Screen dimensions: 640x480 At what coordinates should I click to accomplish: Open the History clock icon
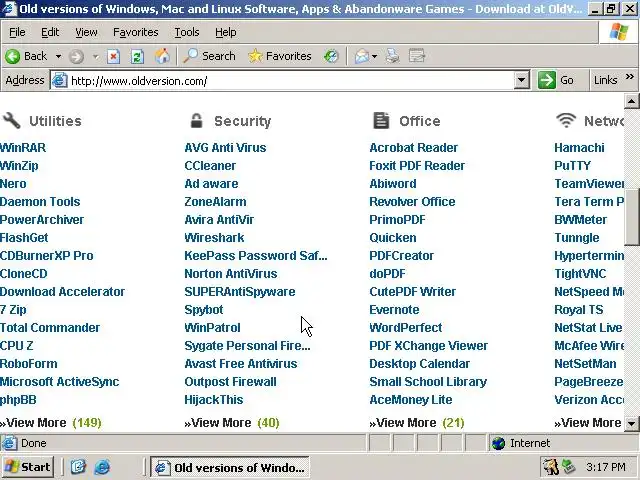(331, 56)
